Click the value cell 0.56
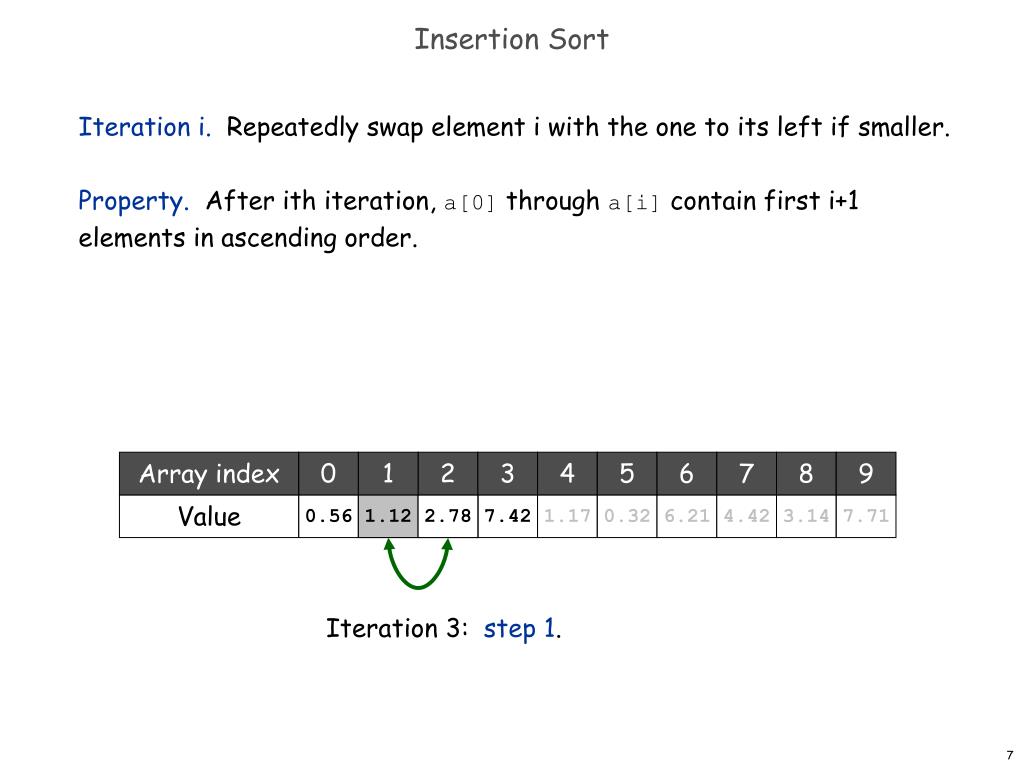This screenshot has width=1024, height=768. click(328, 516)
